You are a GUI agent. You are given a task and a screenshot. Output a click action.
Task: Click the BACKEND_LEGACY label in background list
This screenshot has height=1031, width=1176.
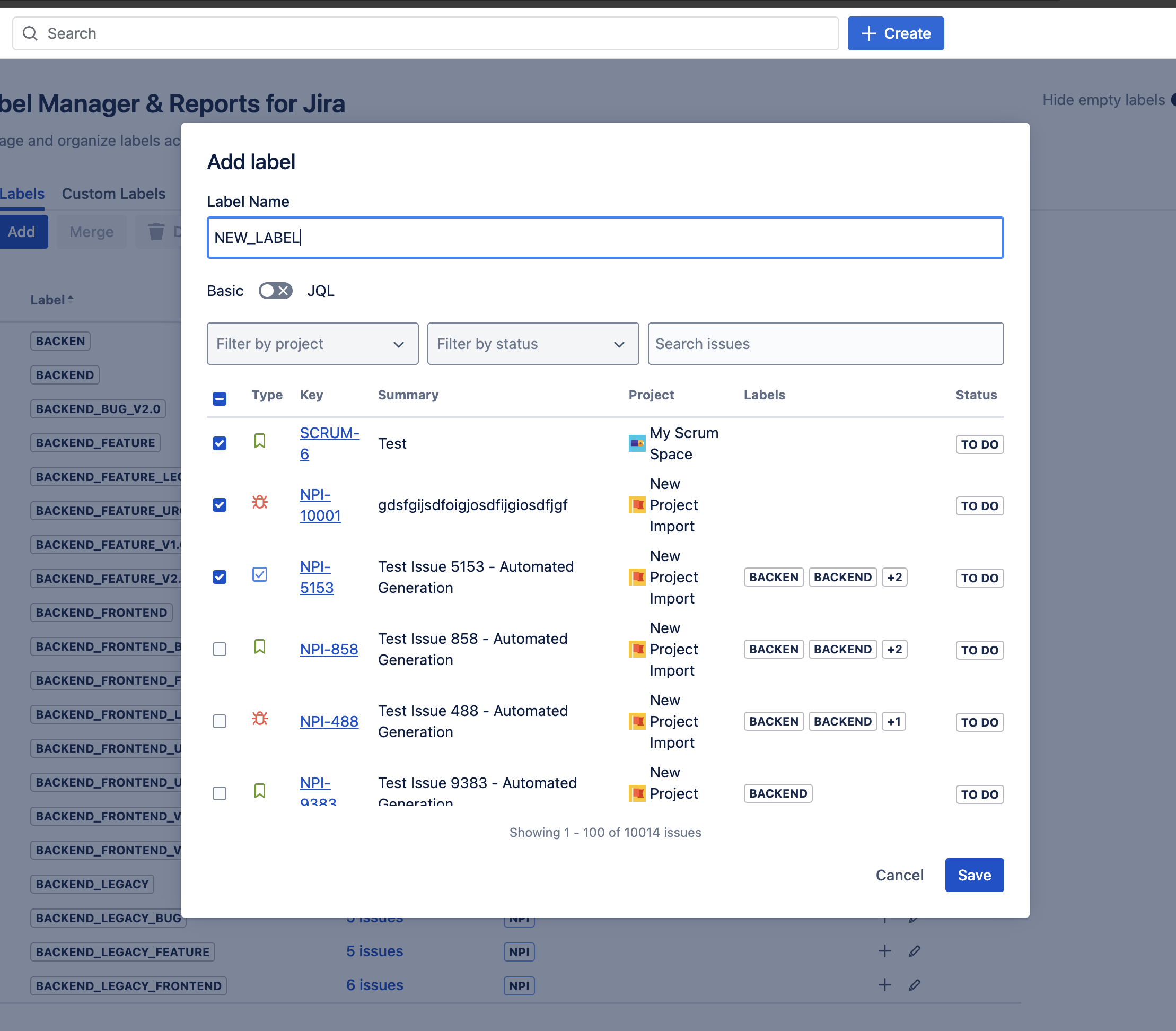(x=92, y=884)
